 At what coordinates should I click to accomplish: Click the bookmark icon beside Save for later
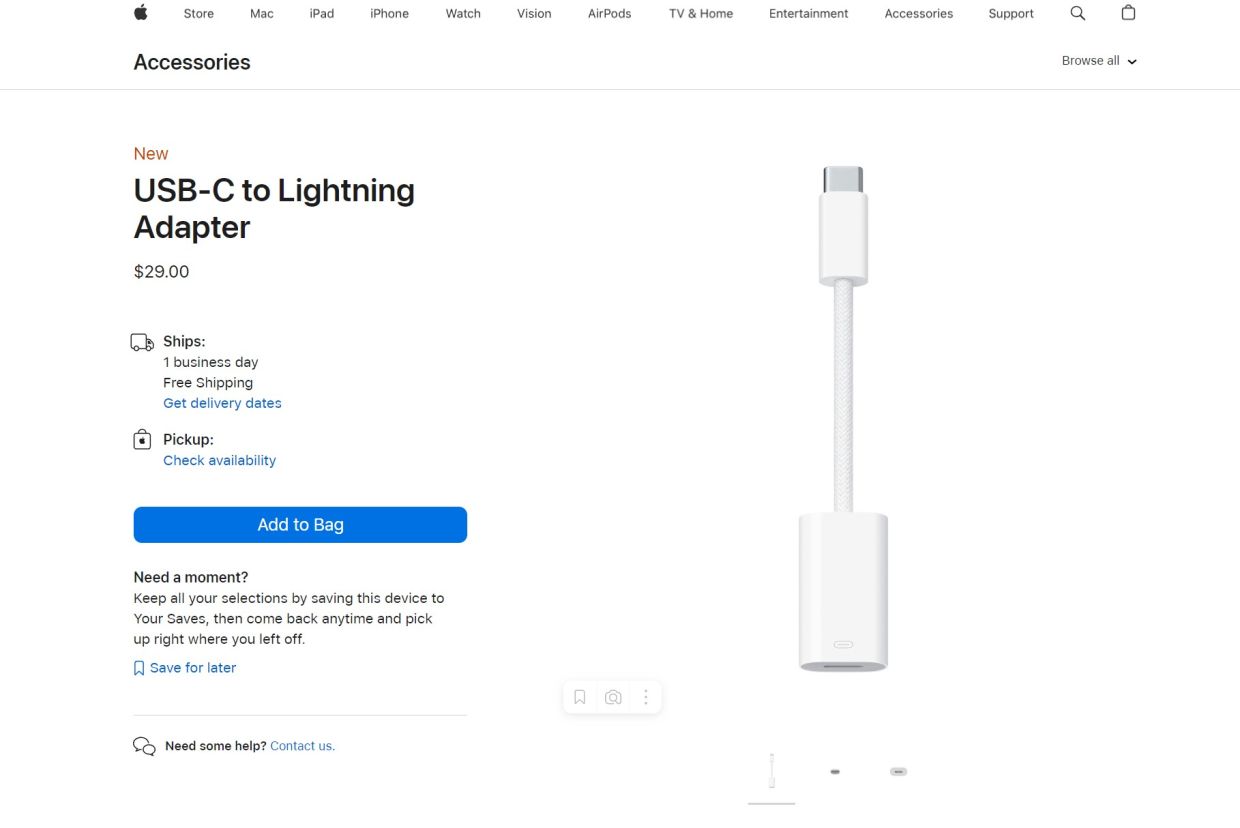(139, 668)
